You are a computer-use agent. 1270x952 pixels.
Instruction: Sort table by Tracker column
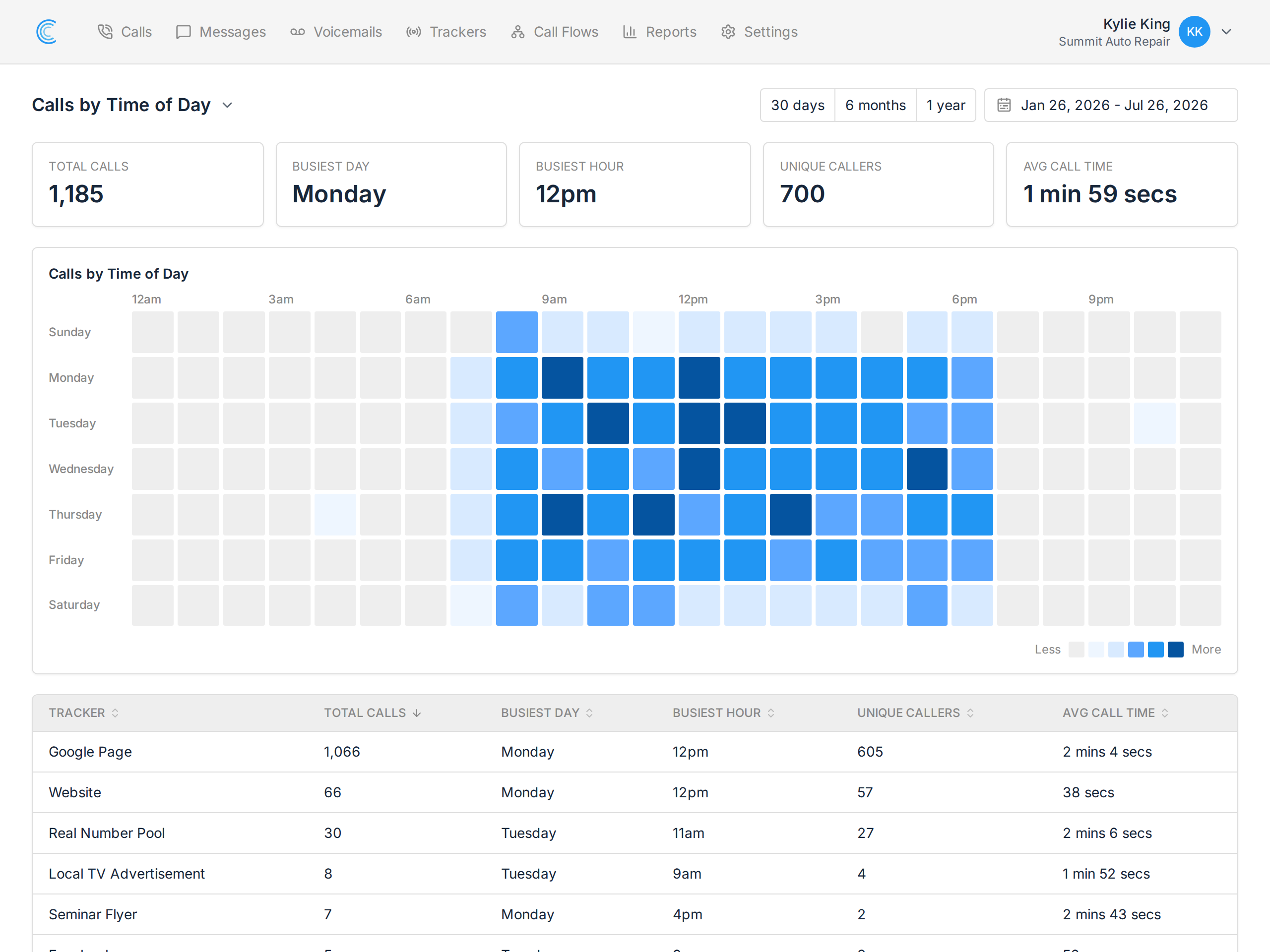pos(84,712)
